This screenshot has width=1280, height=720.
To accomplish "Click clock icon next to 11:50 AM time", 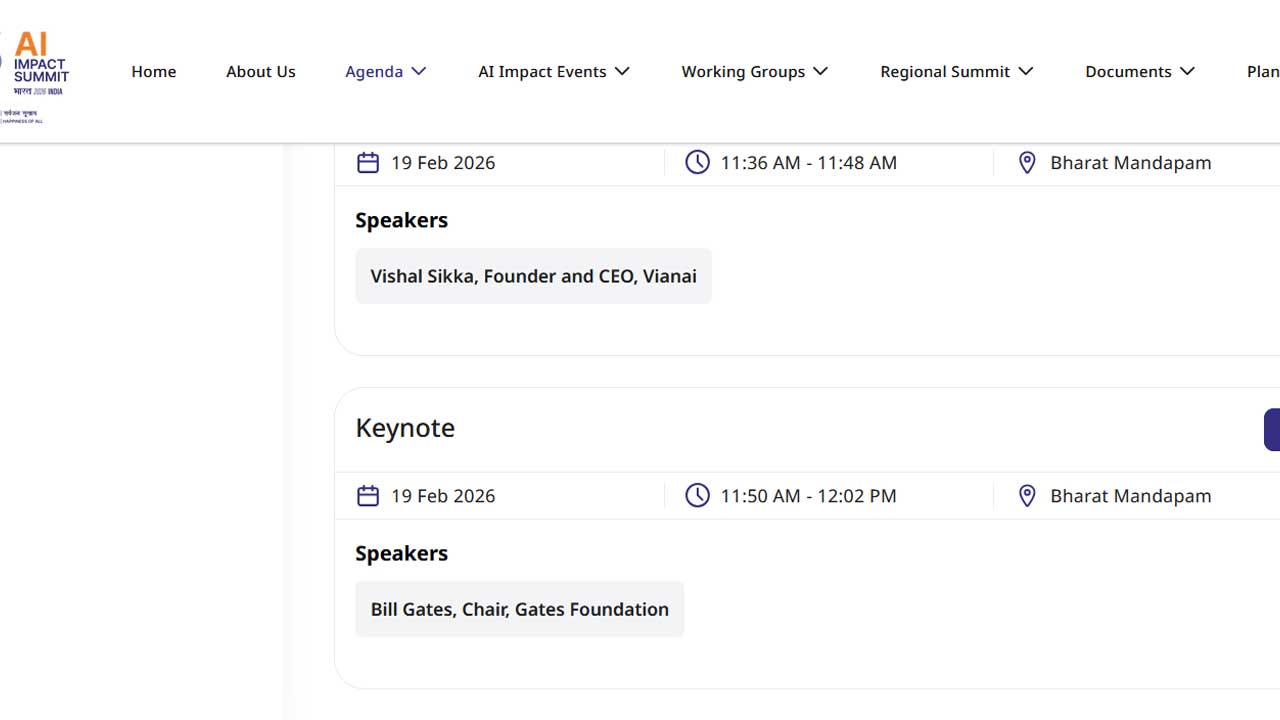I will [697, 495].
